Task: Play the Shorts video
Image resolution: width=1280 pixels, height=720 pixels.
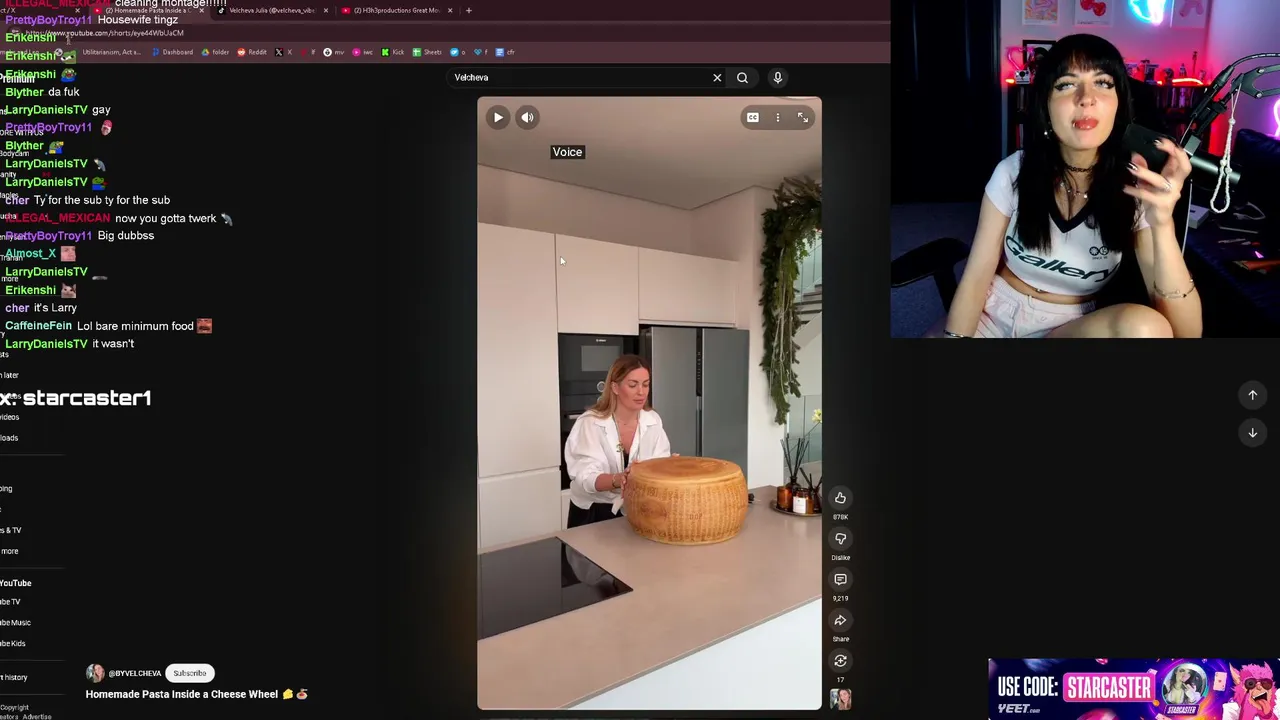Action: pos(498,117)
